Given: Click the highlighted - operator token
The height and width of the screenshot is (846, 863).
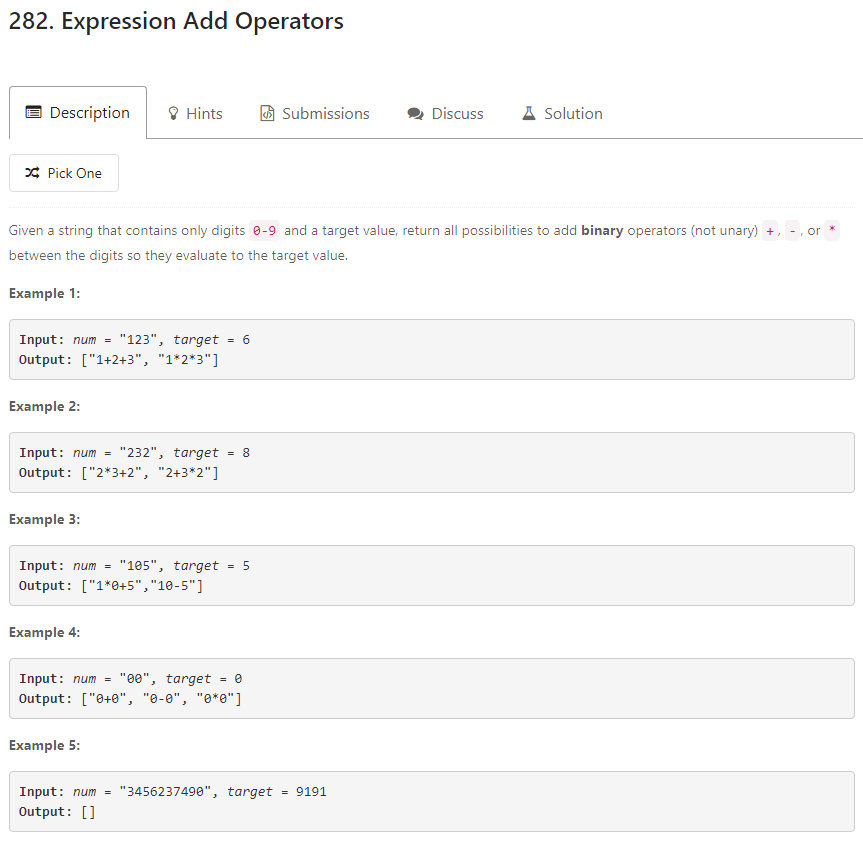Looking at the screenshot, I should point(793,230).
